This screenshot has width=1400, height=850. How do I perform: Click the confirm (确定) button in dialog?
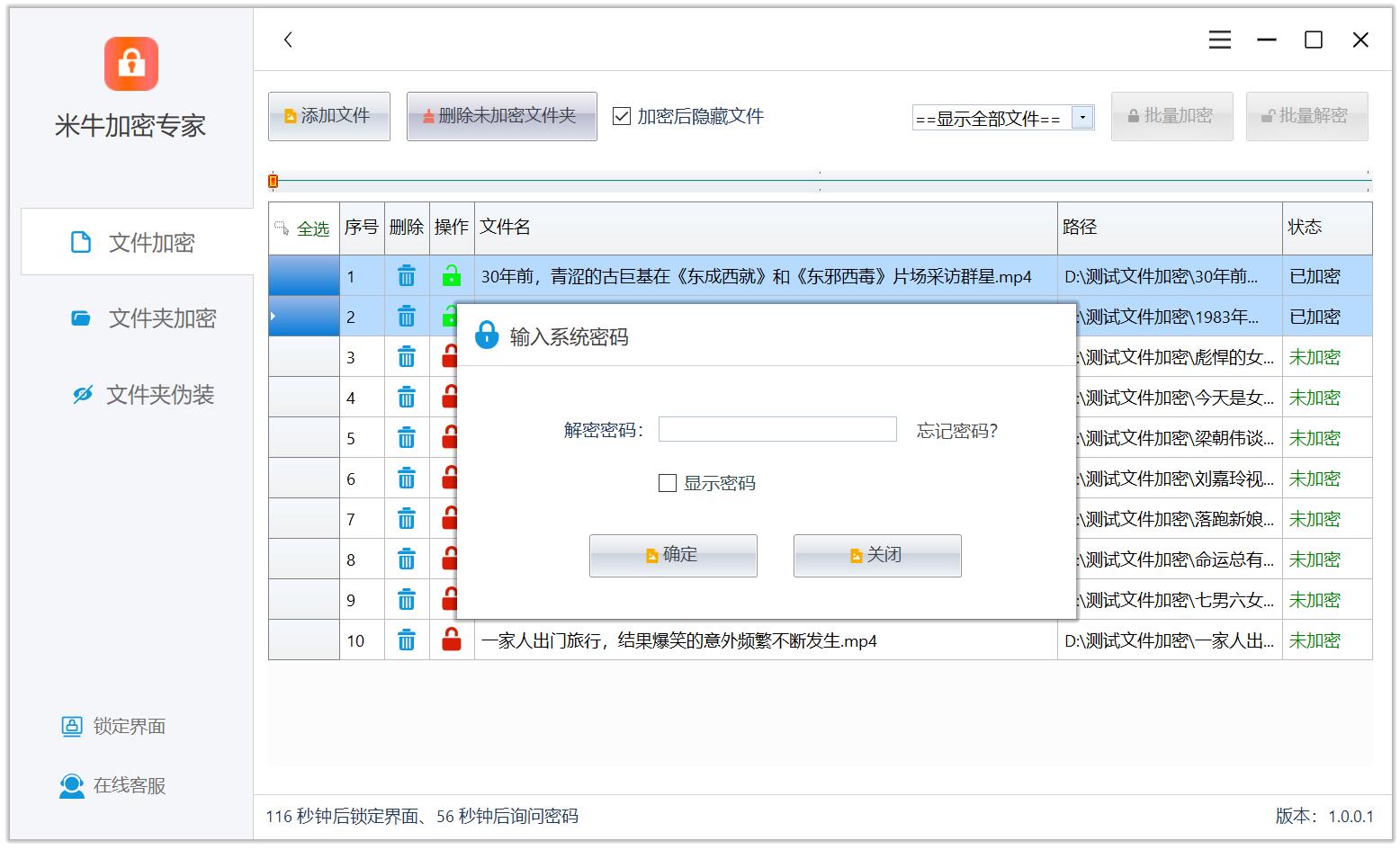click(x=673, y=555)
